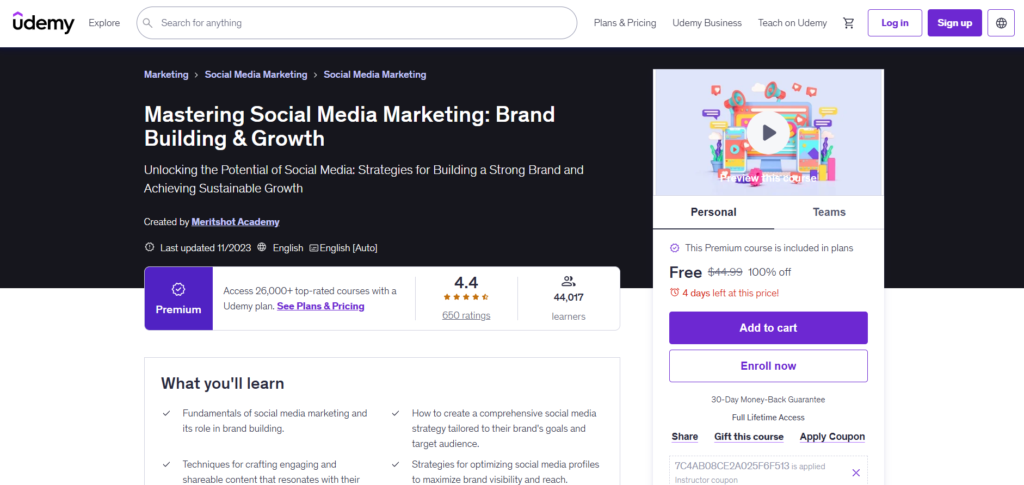This screenshot has width=1024, height=485.
Task: Click the premium check icon in sidebar
Action: [x=675, y=248]
